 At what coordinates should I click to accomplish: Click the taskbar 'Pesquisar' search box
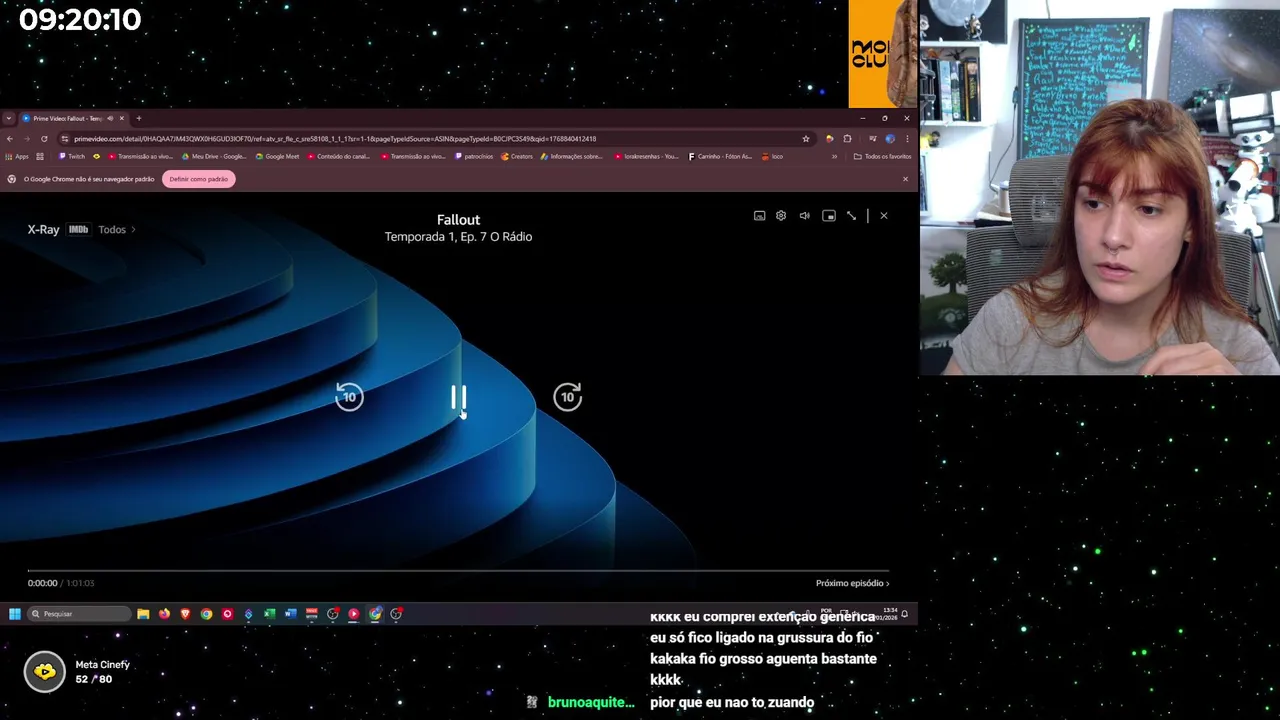79,614
